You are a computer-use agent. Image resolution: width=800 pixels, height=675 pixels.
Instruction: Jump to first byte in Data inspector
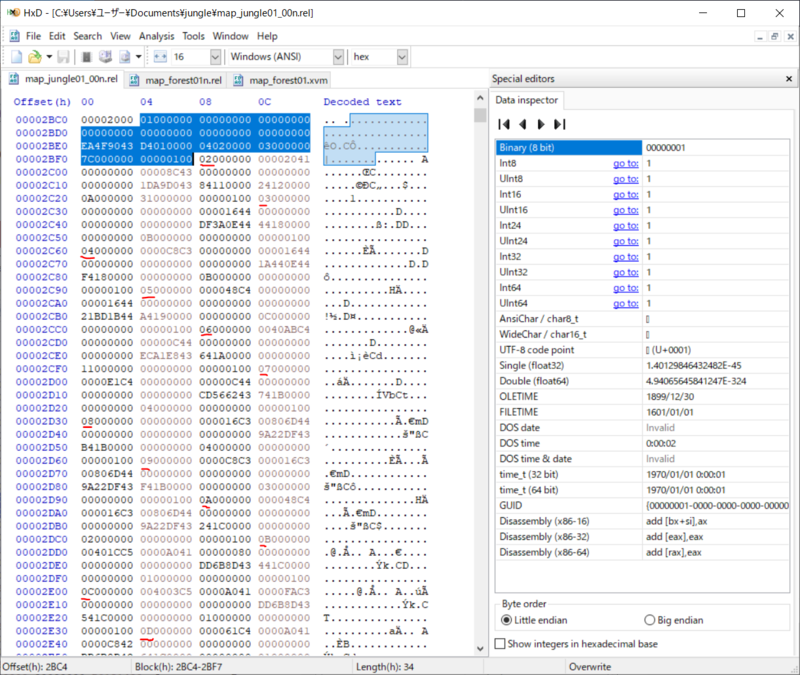tap(504, 124)
